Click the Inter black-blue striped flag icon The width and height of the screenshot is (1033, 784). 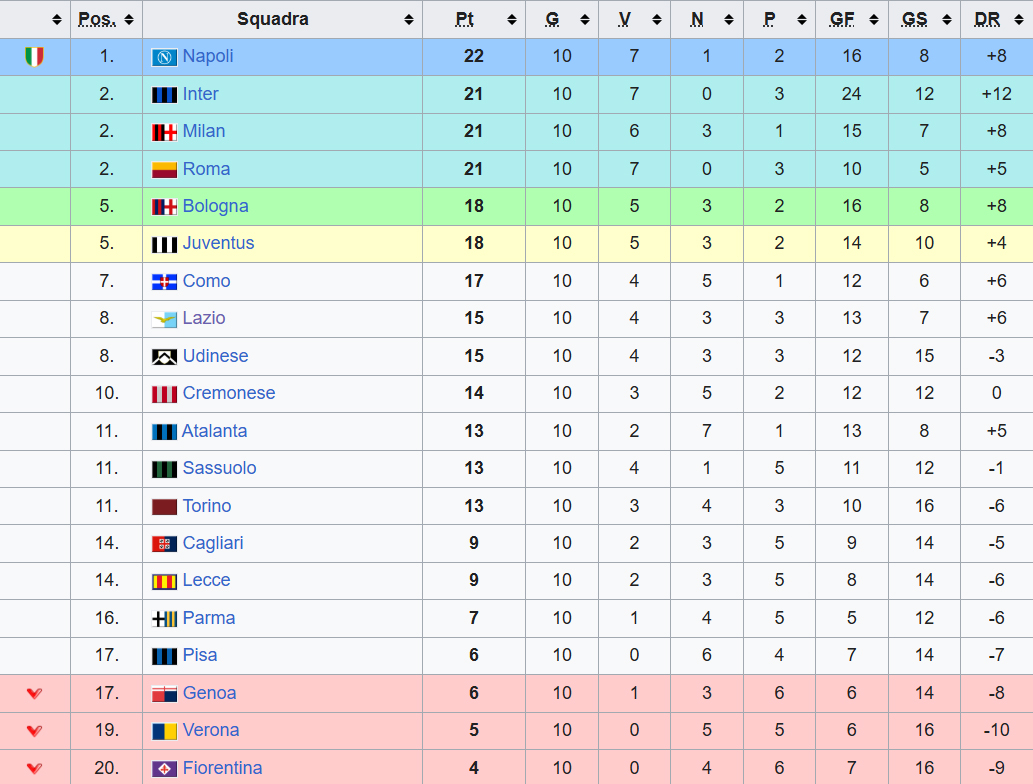(x=164, y=95)
